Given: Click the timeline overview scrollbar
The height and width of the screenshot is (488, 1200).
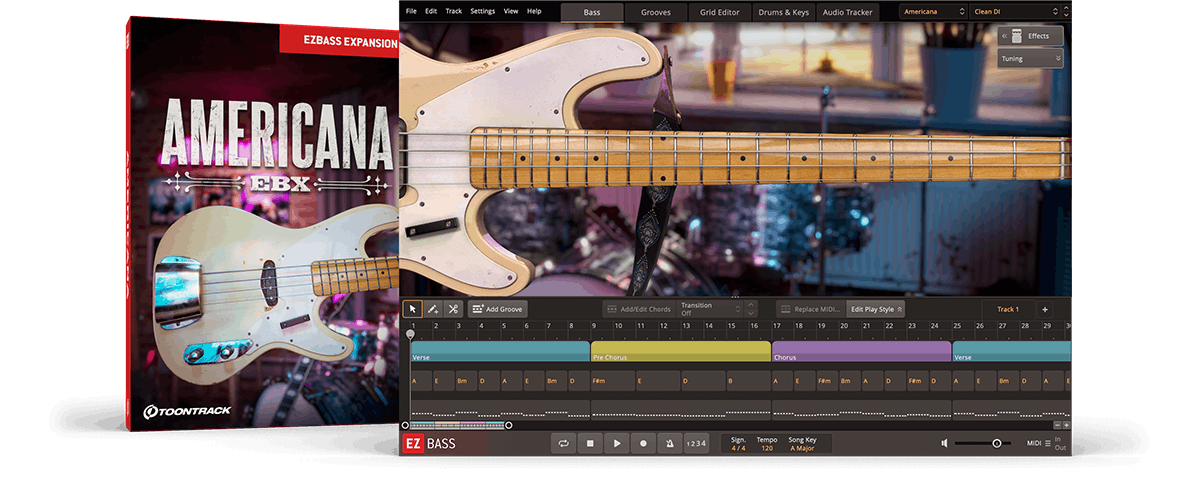Looking at the screenshot, I should (x=456, y=425).
